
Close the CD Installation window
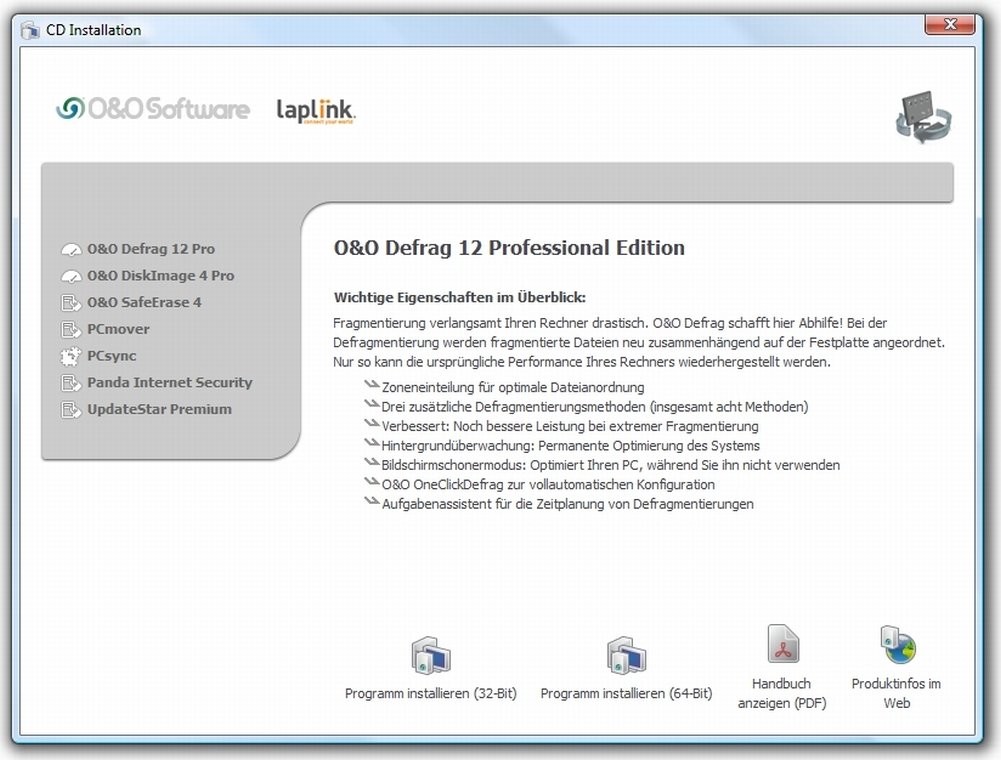pyautogui.click(x=949, y=24)
